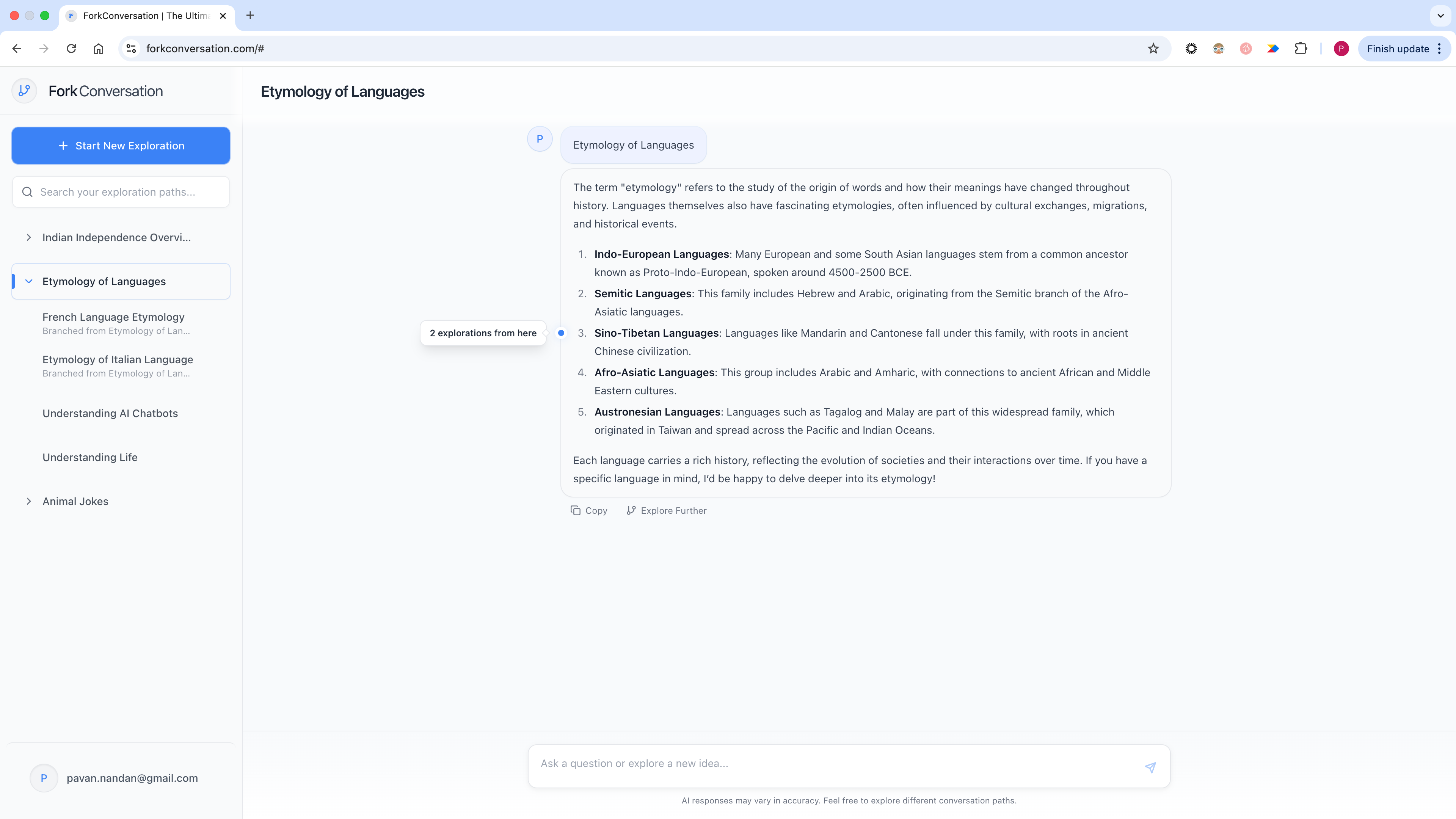Click the blue branch point dot
This screenshot has height=819, width=1456.
pyautogui.click(x=561, y=333)
